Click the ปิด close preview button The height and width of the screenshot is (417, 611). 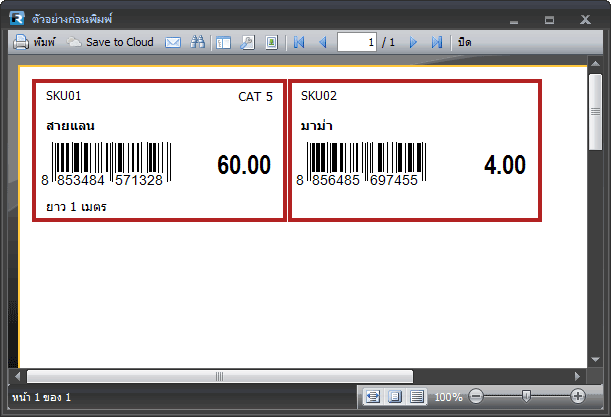(465, 43)
